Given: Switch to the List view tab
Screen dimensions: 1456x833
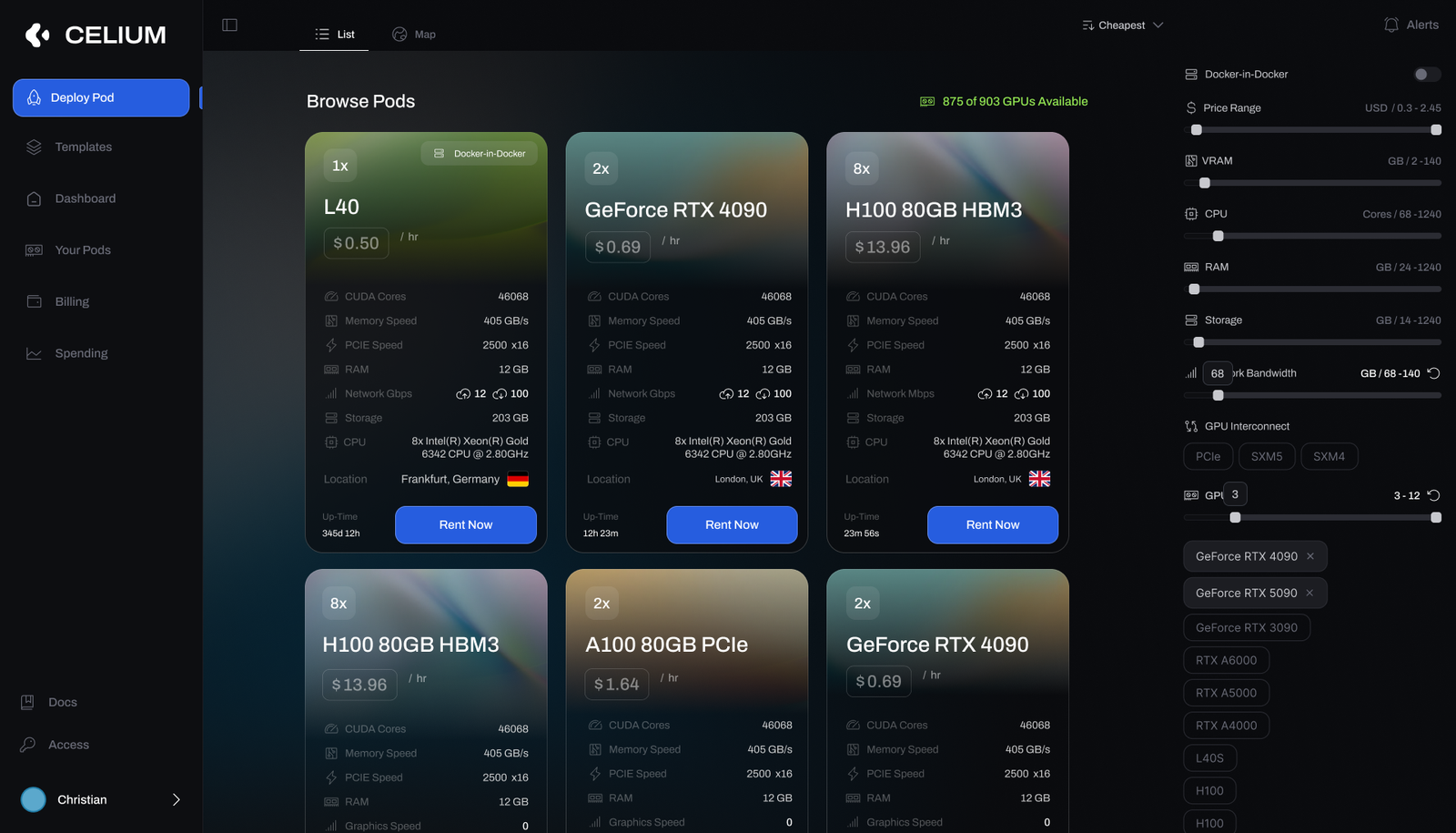Looking at the screenshot, I should [334, 34].
